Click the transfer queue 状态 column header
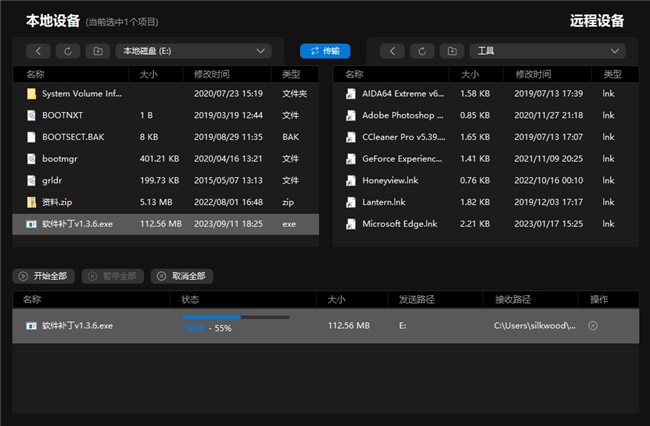Viewport: 650px width, 426px height. tap(190, 299)
